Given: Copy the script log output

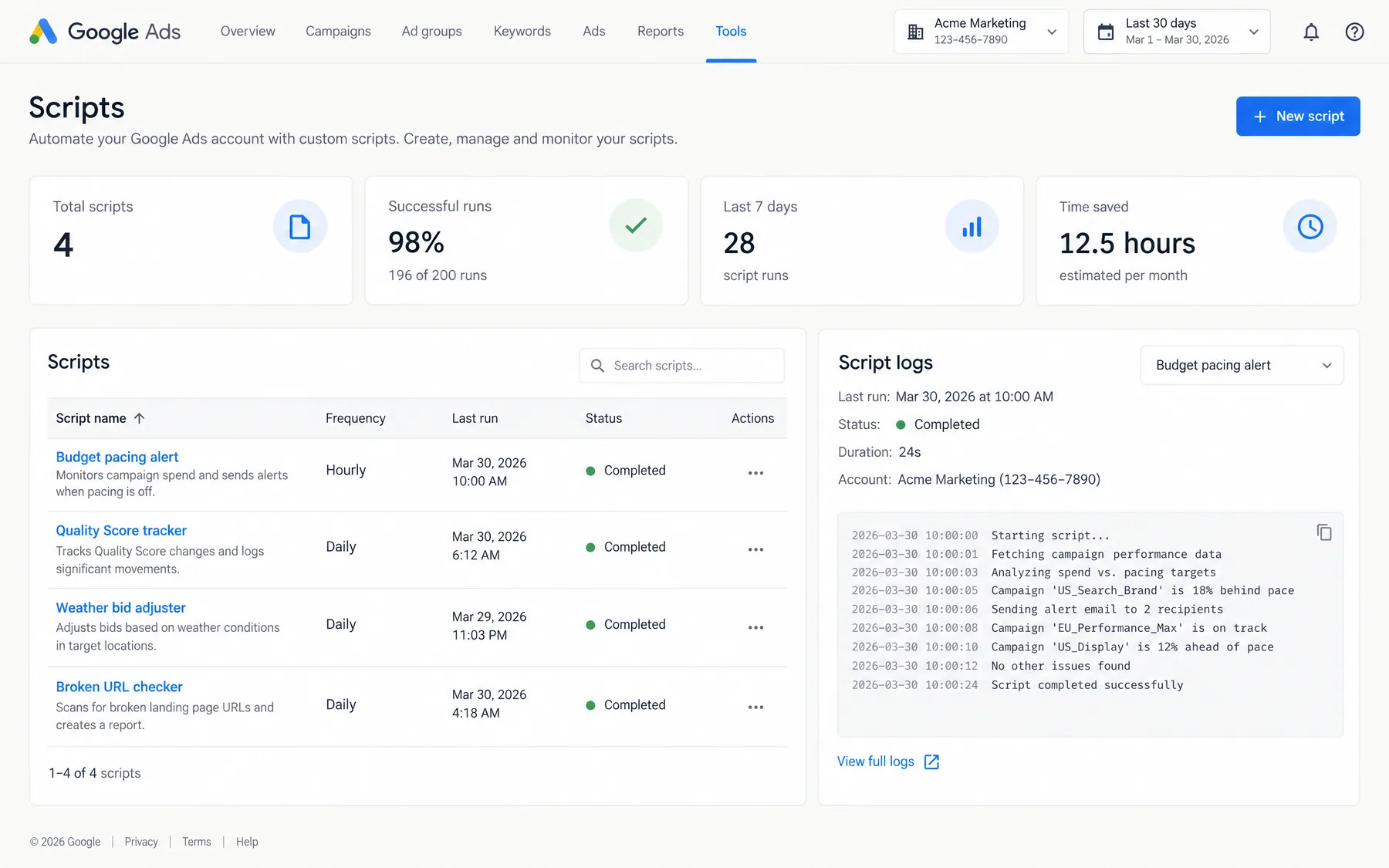Looking at the screenshot, I should click(1324, 532).
